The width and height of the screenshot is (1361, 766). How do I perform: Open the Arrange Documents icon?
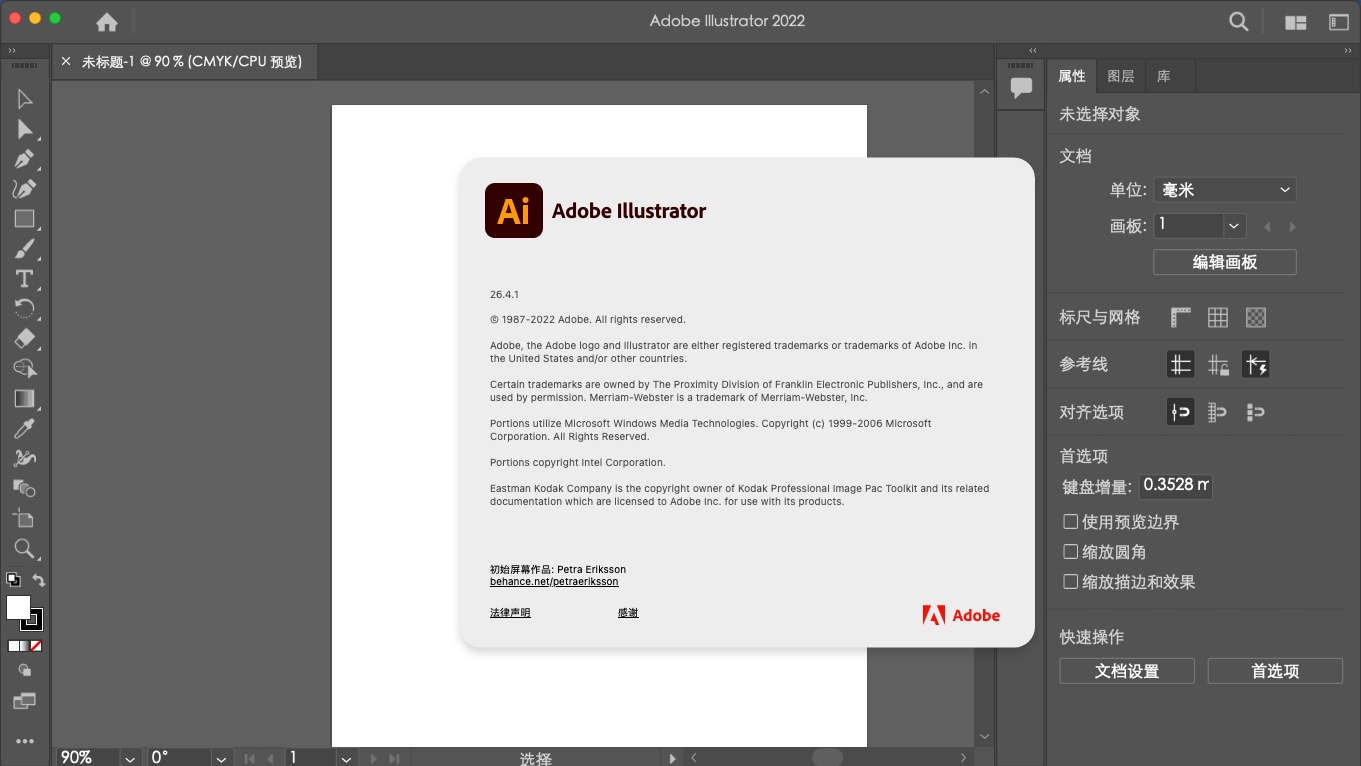pos(1296,22)
